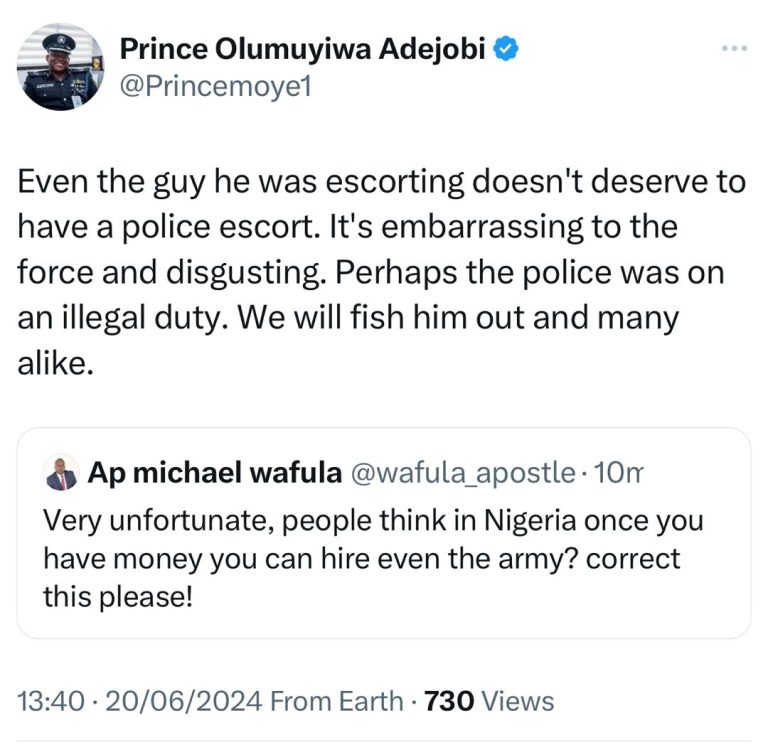Viewport: 768px width, 750px height.
Task: Open quoted post at 'Very unfortunate' line
Action: coord(372,521)
